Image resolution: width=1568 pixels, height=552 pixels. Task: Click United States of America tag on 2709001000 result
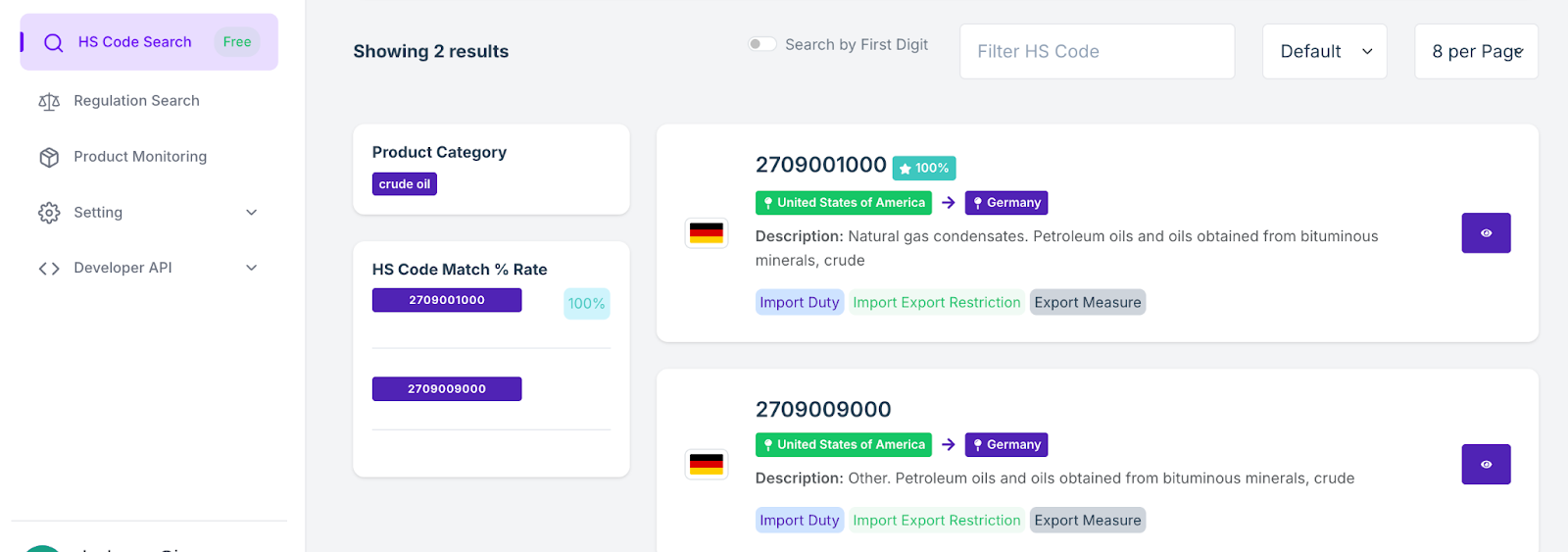(844, 203)
